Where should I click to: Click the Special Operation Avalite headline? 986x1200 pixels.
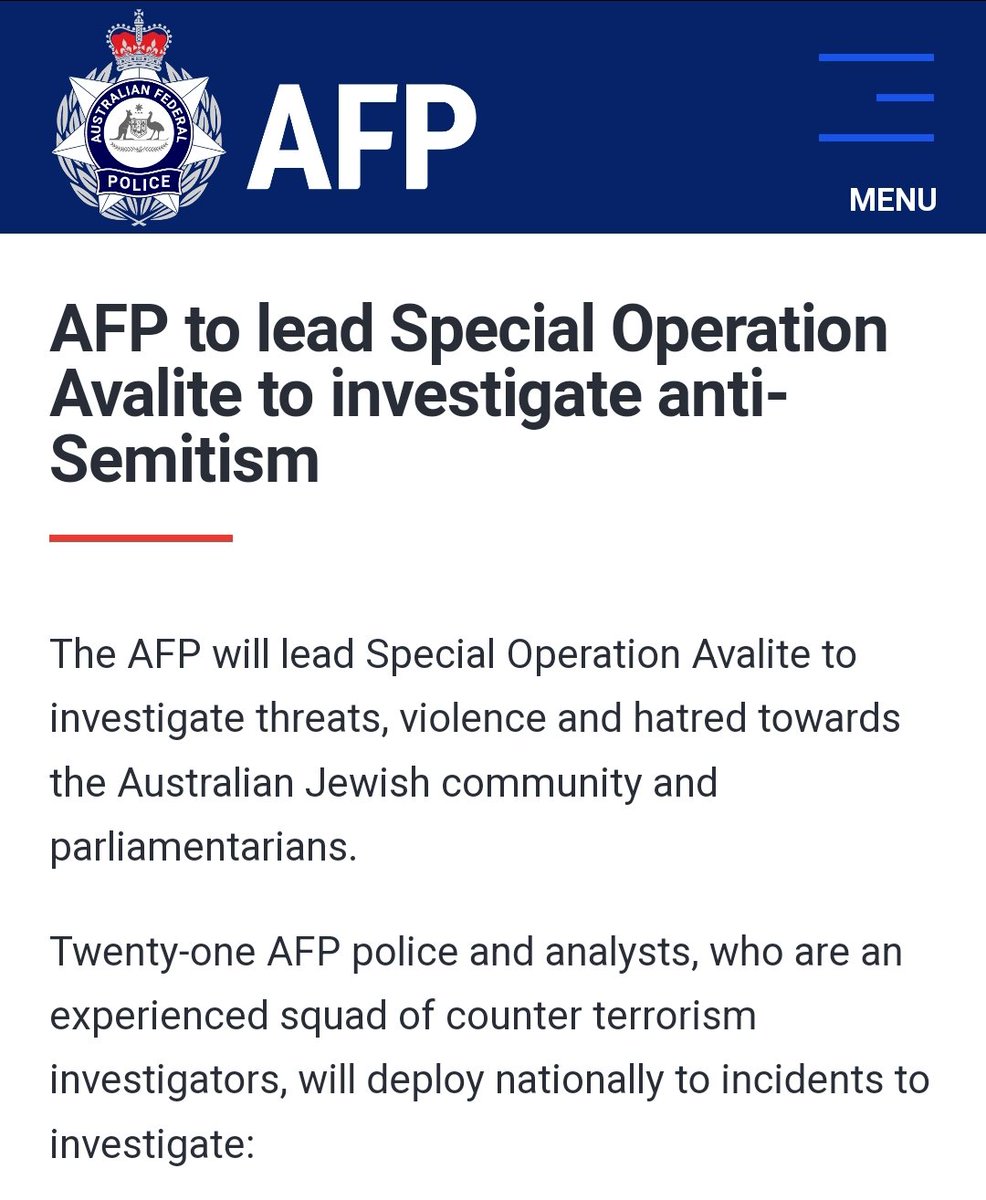(468, 395)
